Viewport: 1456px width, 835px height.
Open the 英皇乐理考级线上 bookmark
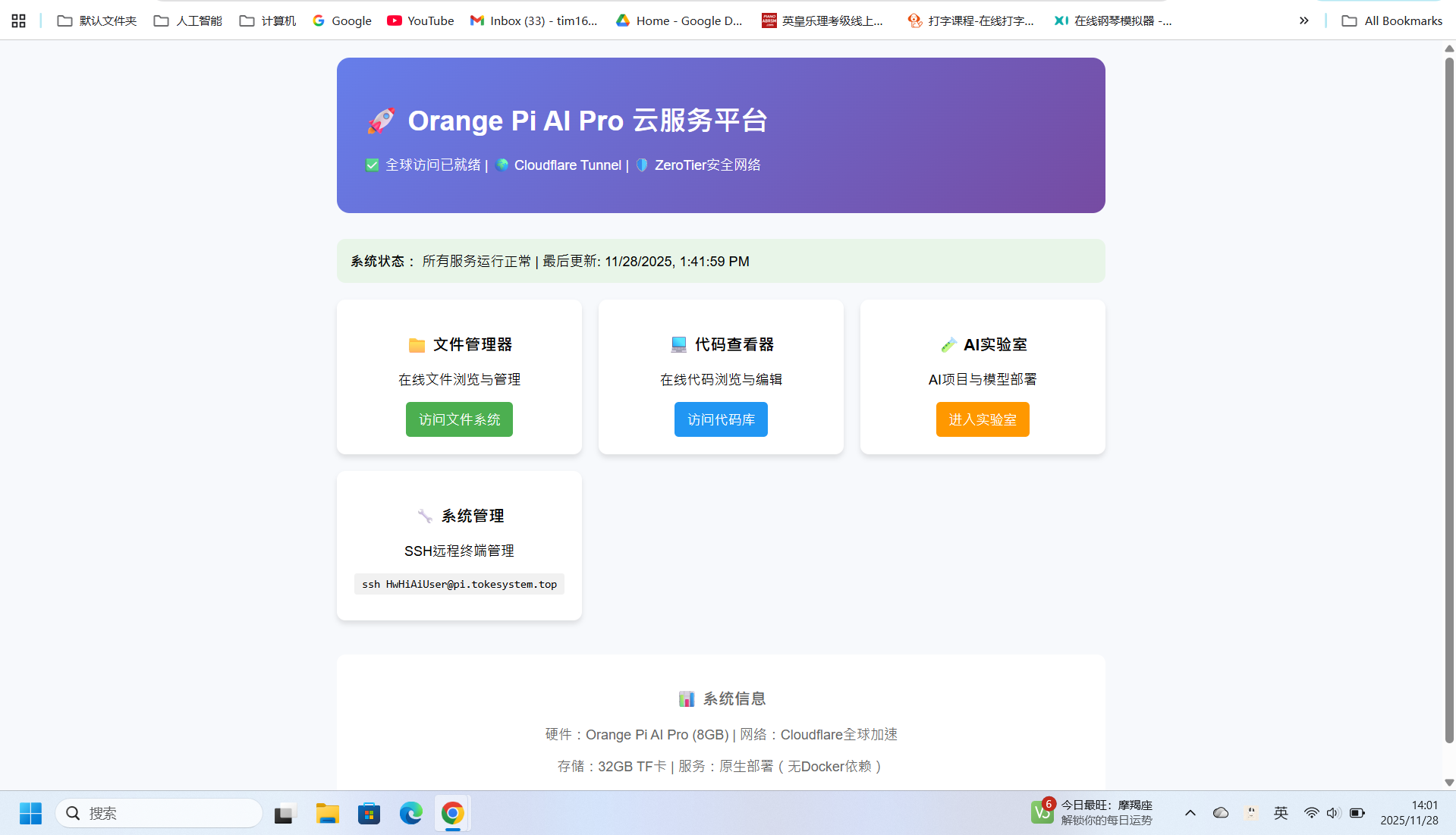click(823, 20)
